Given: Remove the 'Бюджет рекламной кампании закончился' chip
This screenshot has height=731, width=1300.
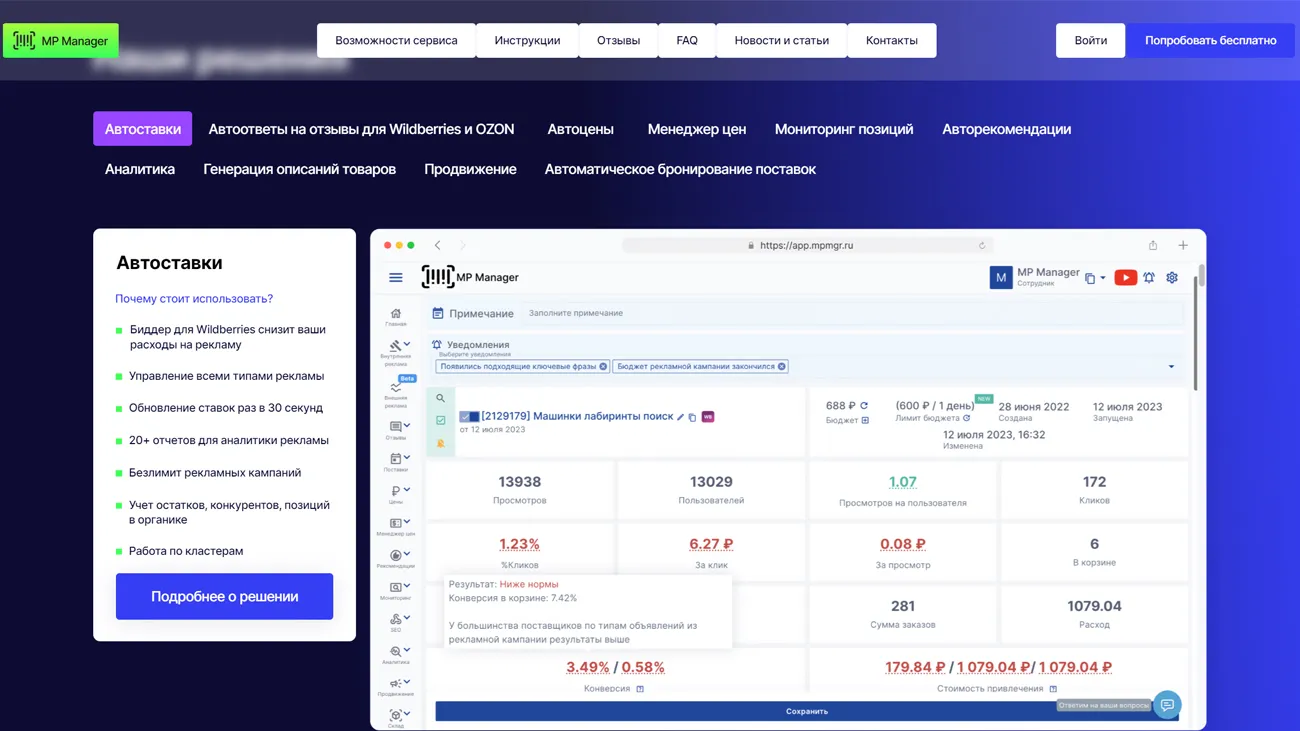Looking at the screenshot, I should (782, 367).
